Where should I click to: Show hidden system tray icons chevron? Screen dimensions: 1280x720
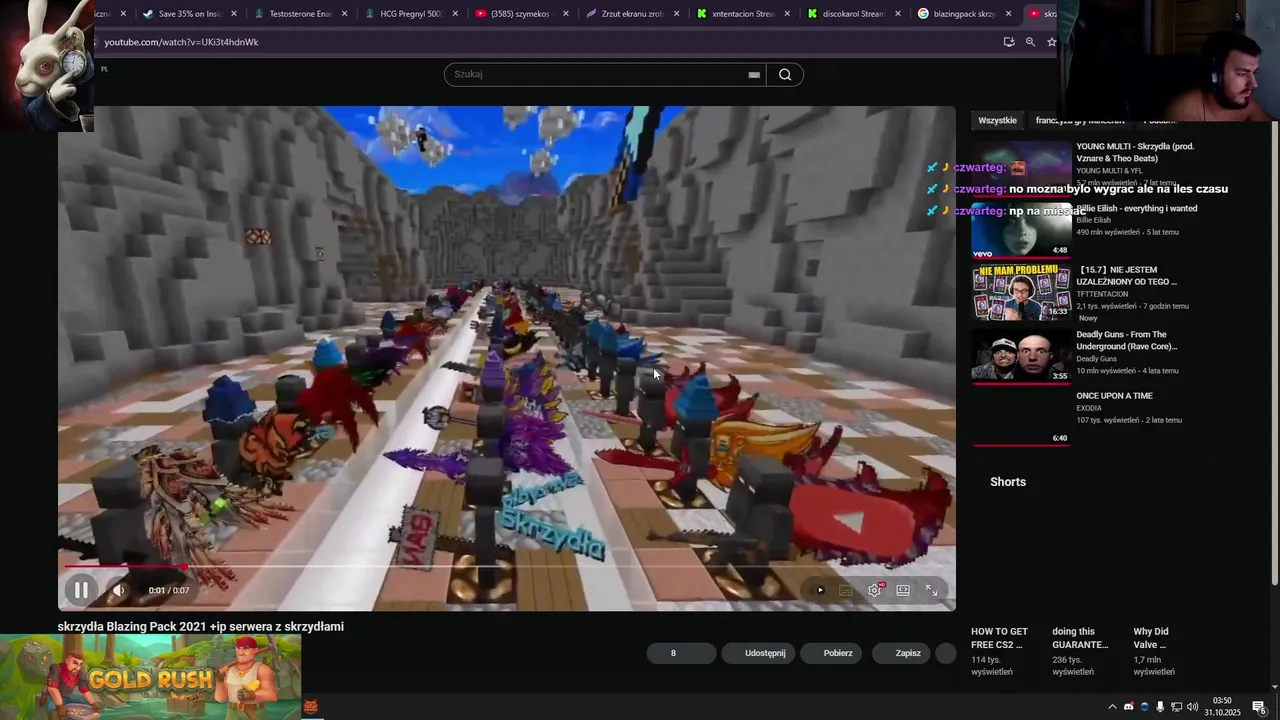[x=1112, y=707]
